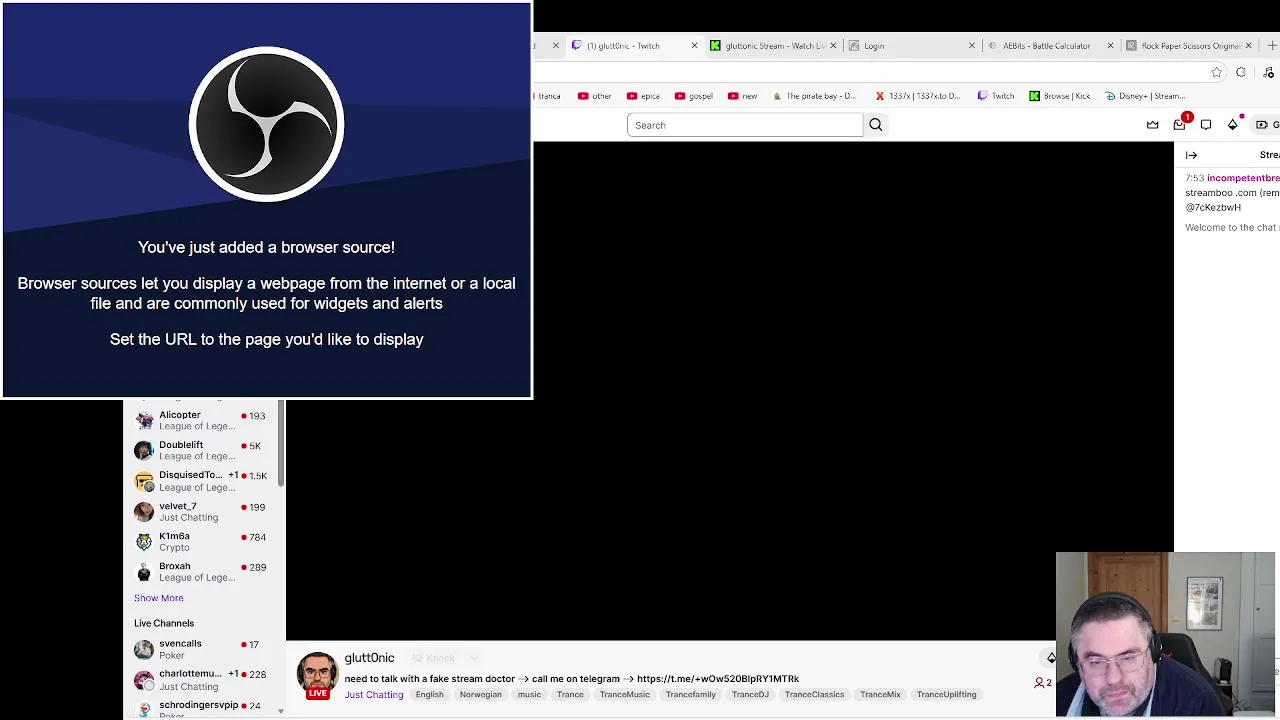This screenshot has height=720, width=1280.
Task: Open the Bits diamond icon in header
Action: click(1233, 125)
